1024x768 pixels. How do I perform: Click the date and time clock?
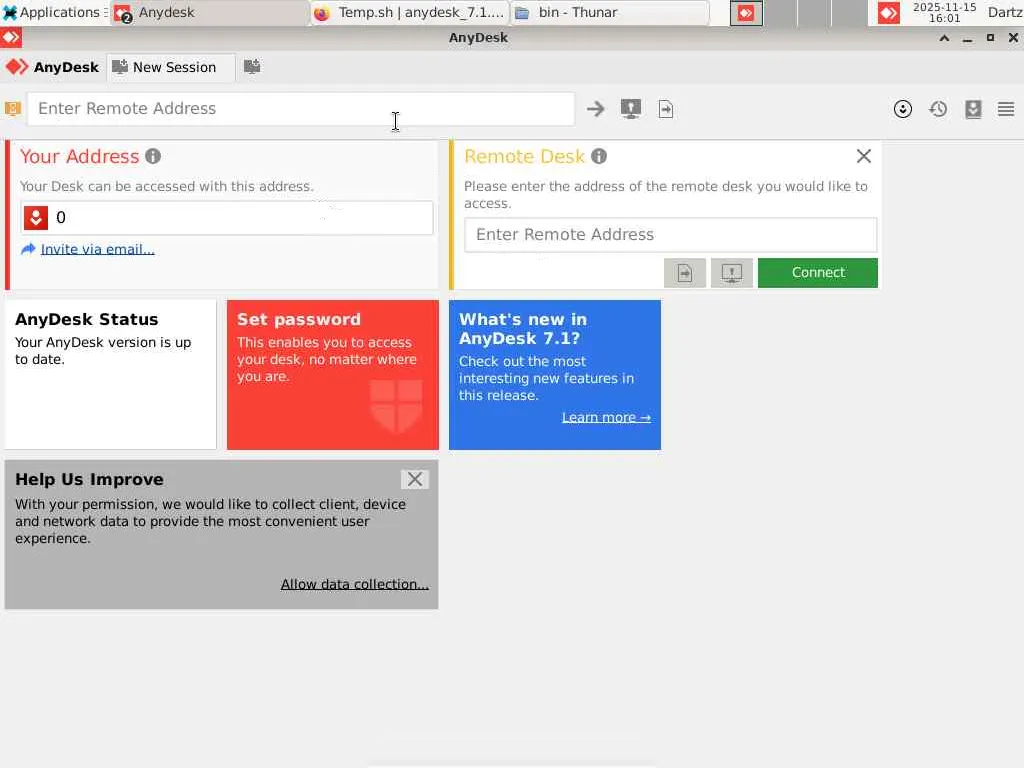click(944, 12)
